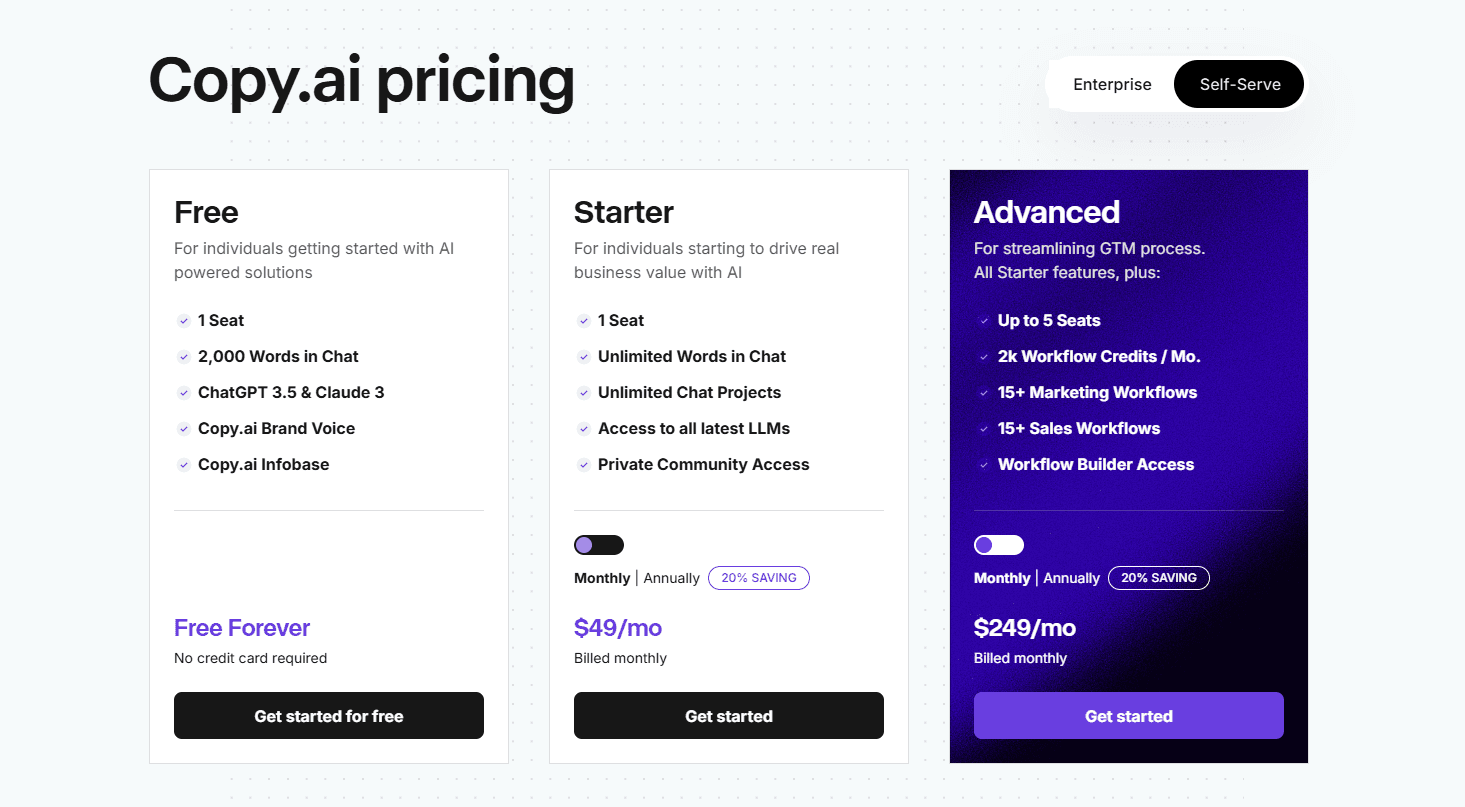This screenshot has height=807, width=1465.
Task: Click checkmark icon next to Private Community Access
Action: (x=584, y=465)
